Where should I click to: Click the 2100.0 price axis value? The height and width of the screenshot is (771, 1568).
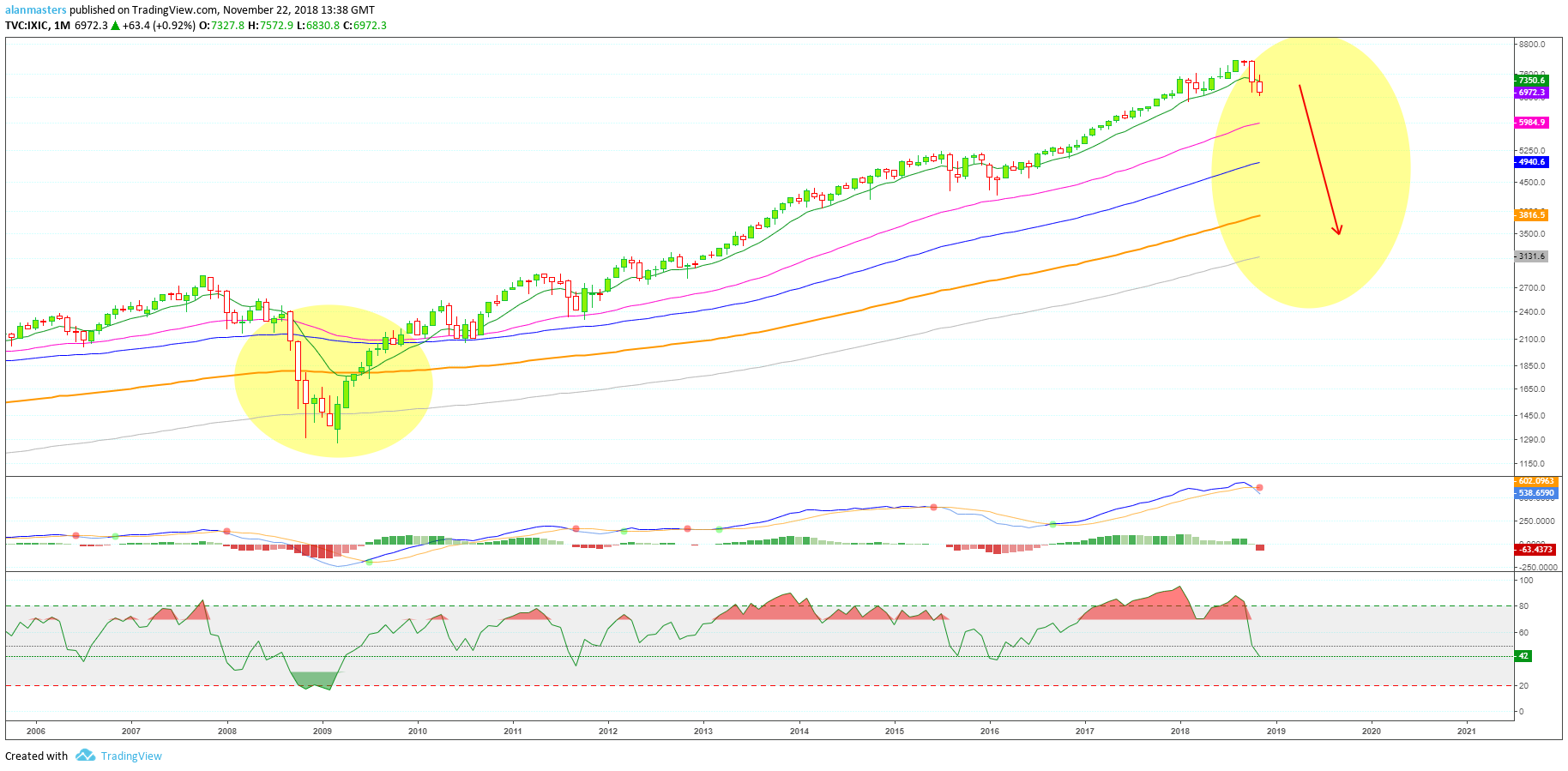1532,340
